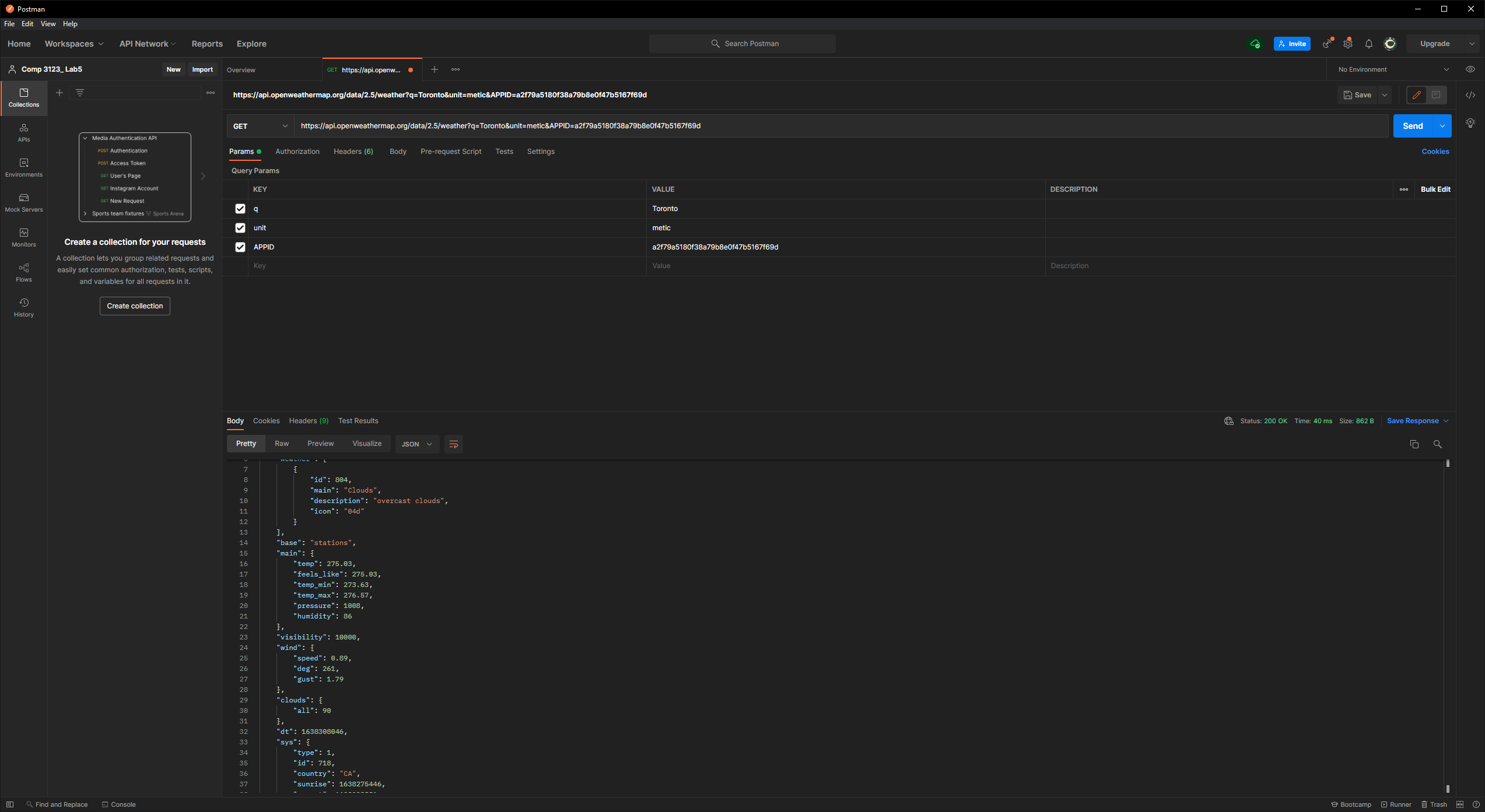Open the Environments sidebar section
Viewport: 1485px width, 812px height.
(24, 168)
